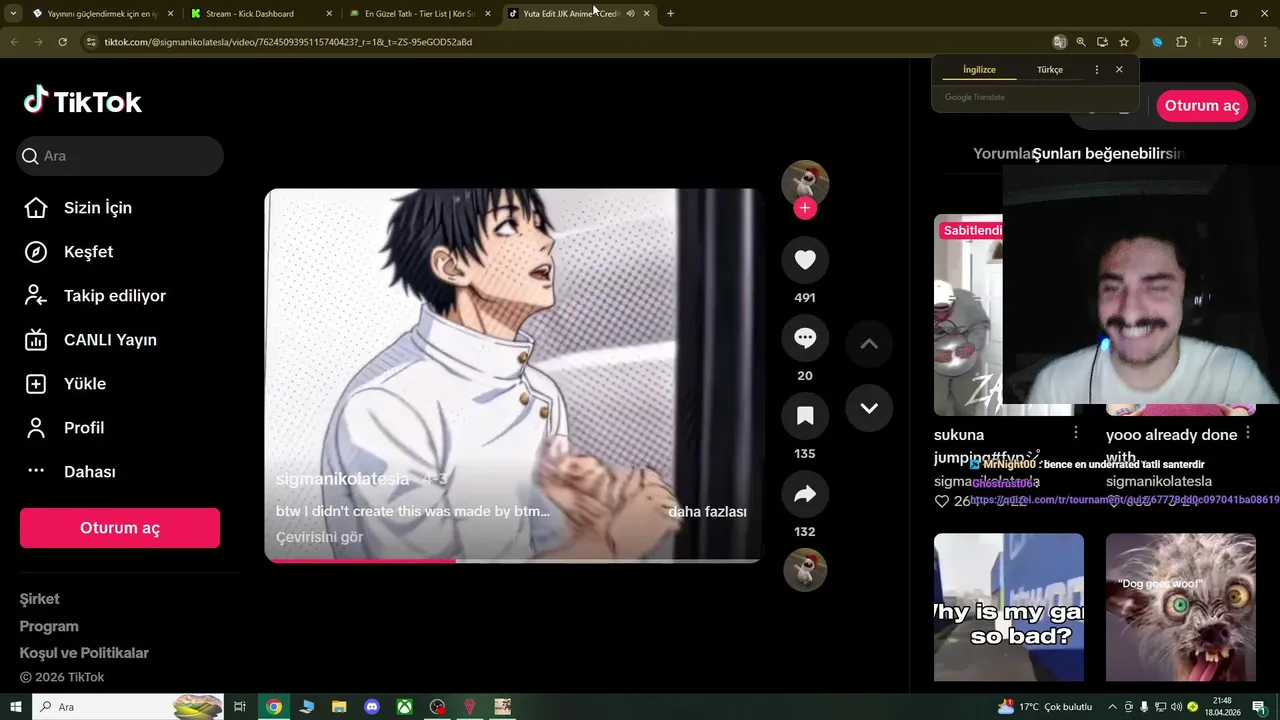Viewport: 1280px width, 720px height.
Task: Share the video with the arrow icon
Action: click(805, 494)
